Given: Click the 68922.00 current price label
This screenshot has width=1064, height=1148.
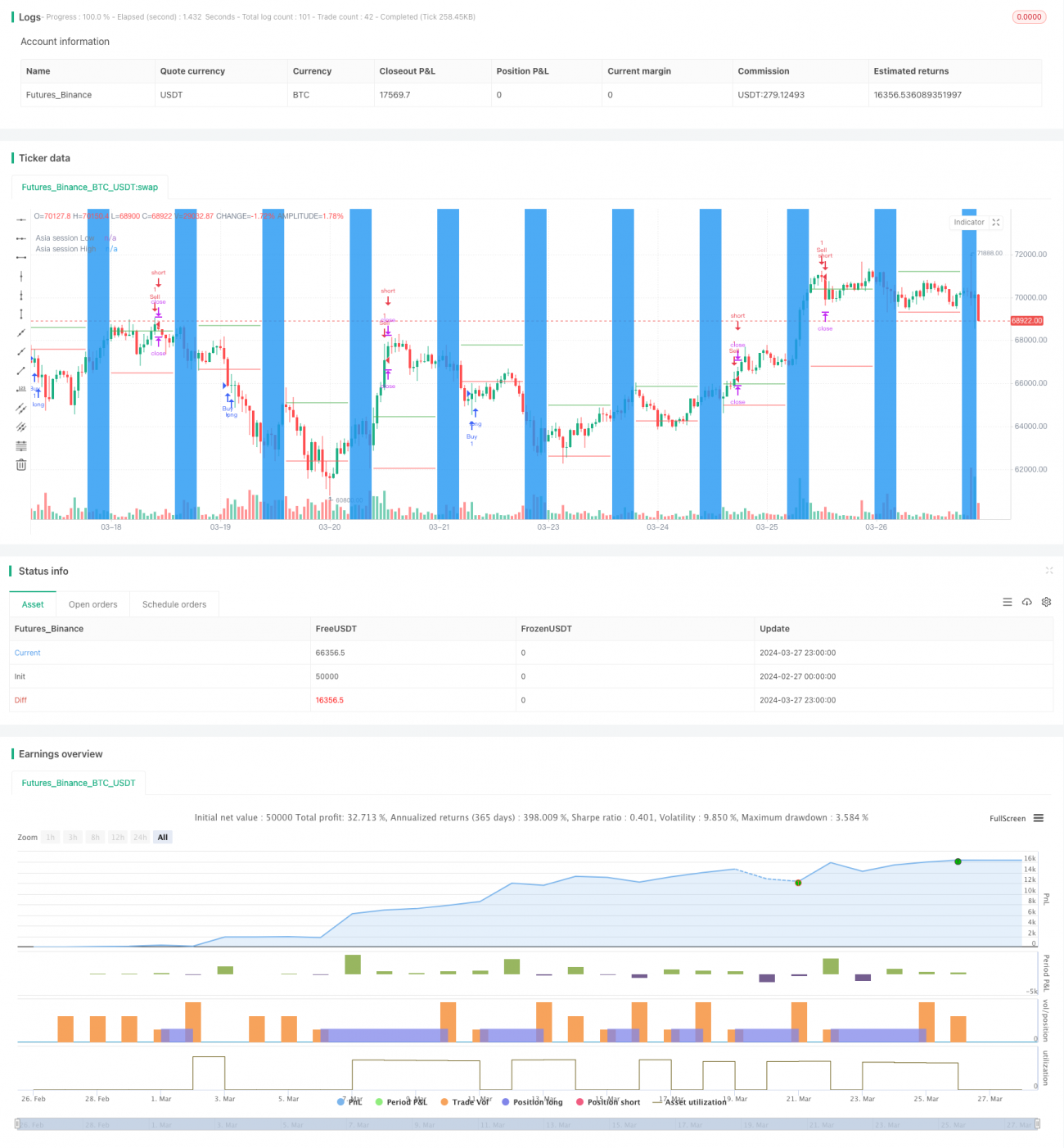Looking at the screenshot, I should coord(1027,321).
